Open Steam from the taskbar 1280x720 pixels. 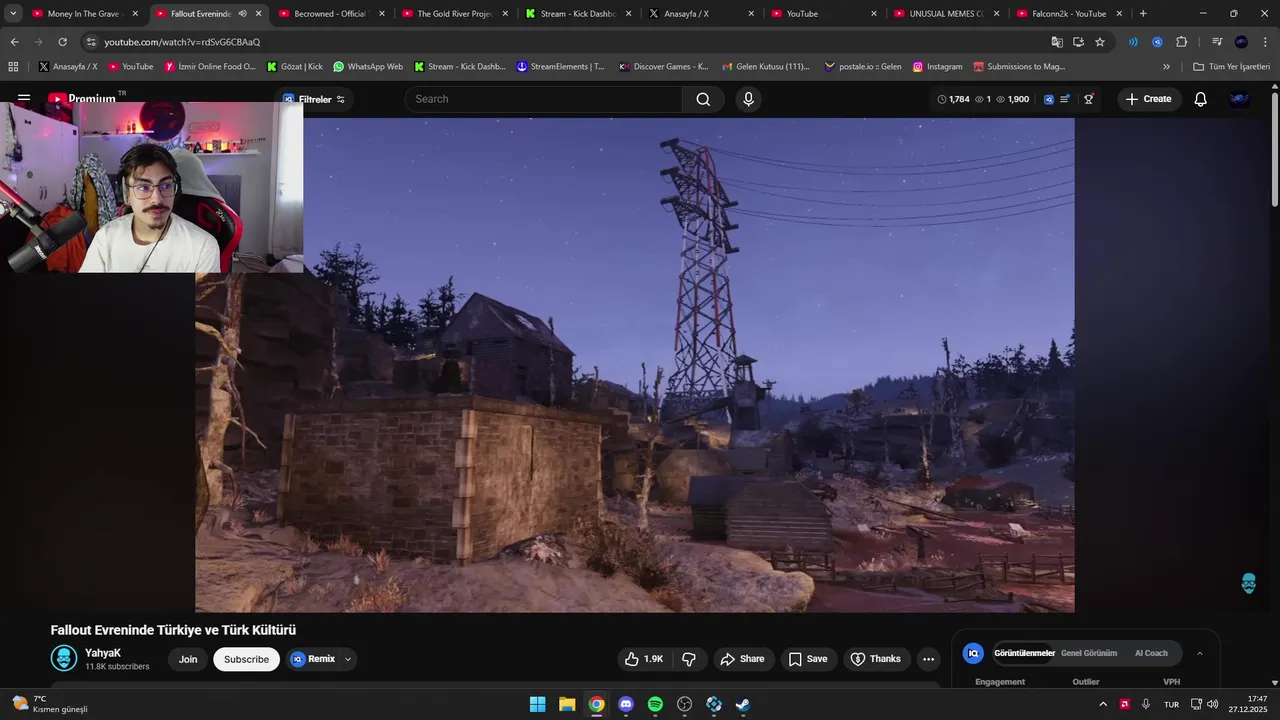743,704
